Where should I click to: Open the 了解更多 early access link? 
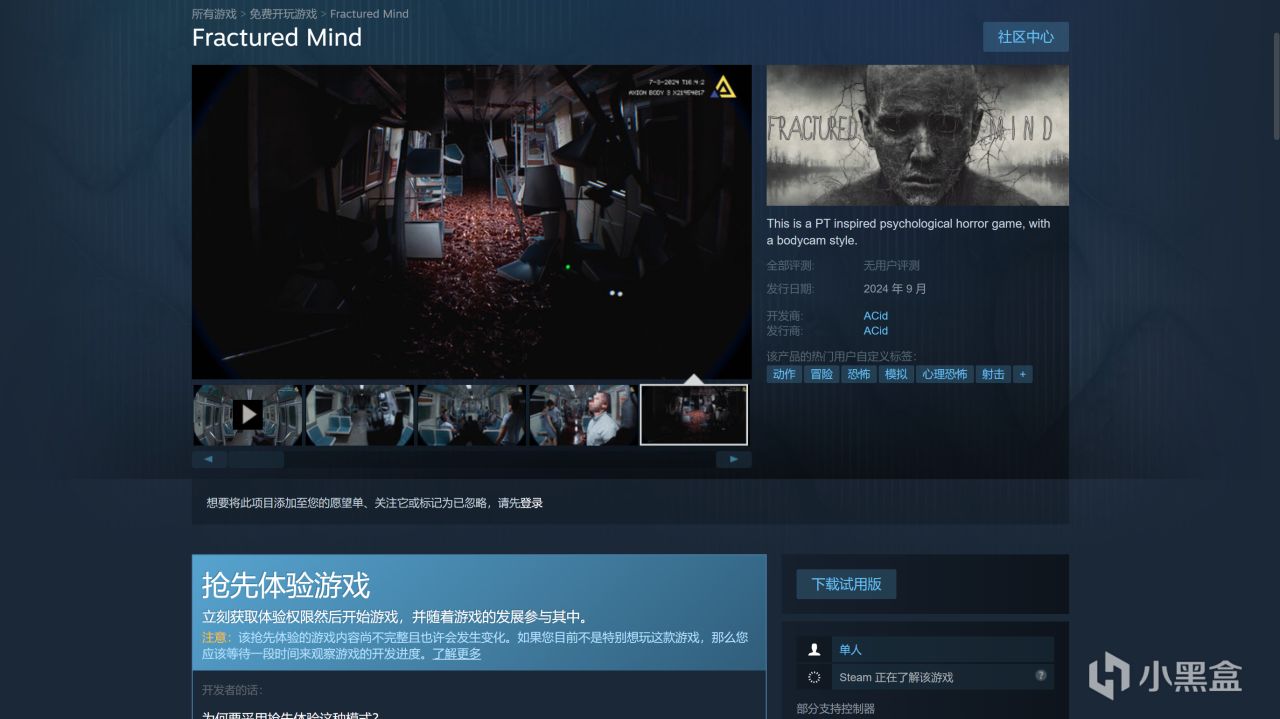coord(457,654)
